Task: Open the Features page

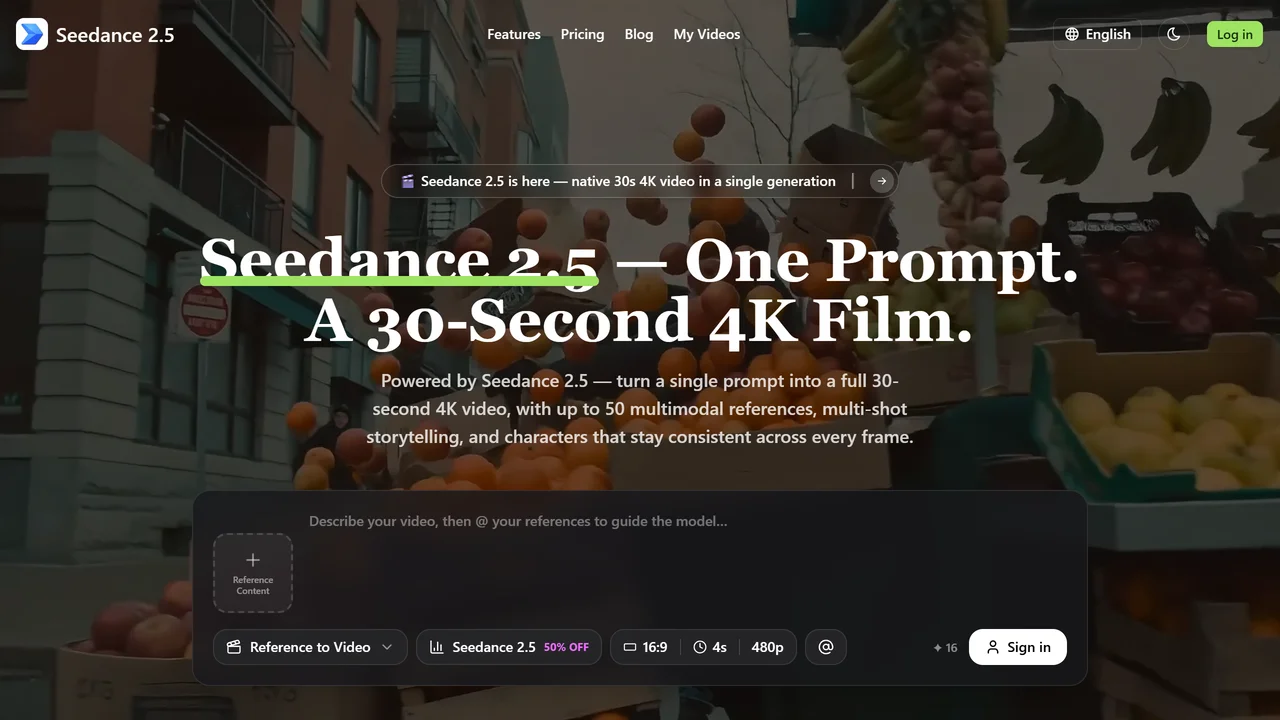Action: point(514,34)
